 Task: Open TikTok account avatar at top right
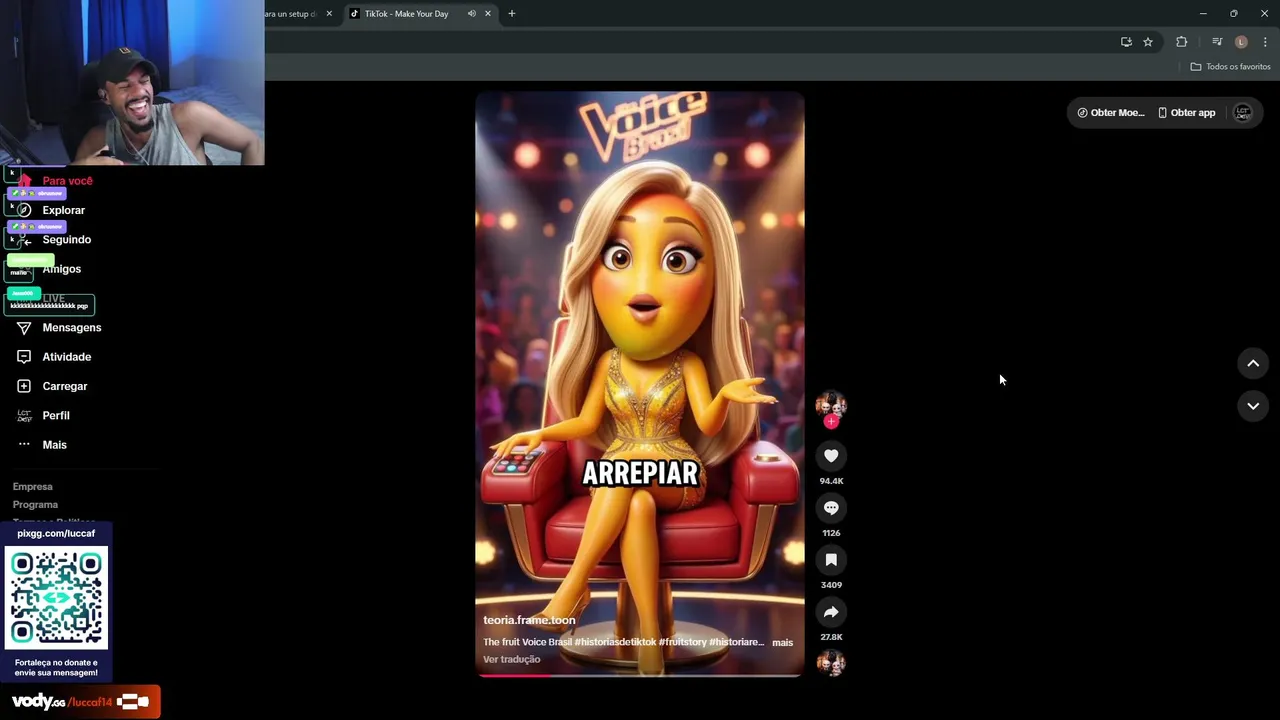tap(1243, 113)
